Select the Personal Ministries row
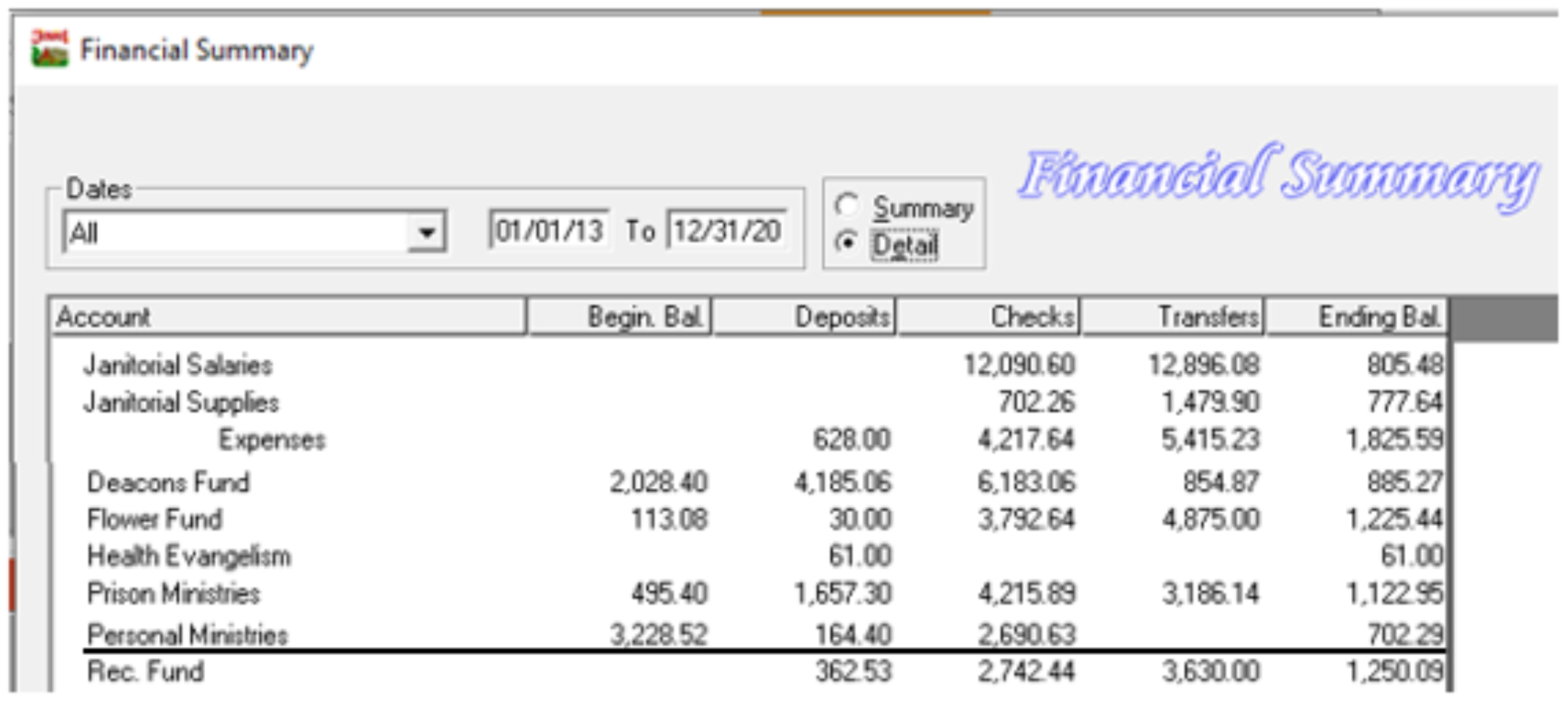 pos(188,635)
